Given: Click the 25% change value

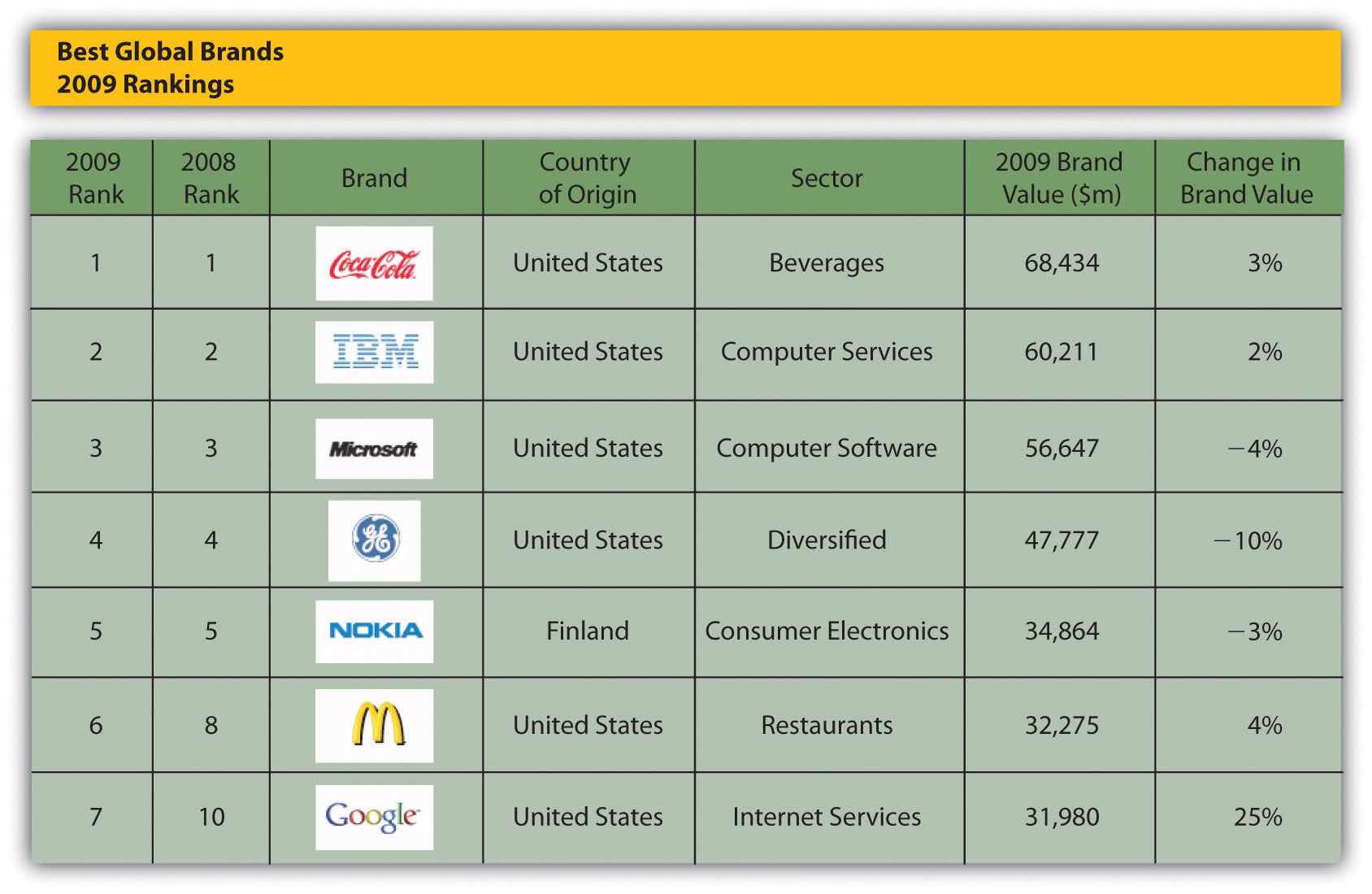Looking at the screenshot, I should [x=1257, y=817].
